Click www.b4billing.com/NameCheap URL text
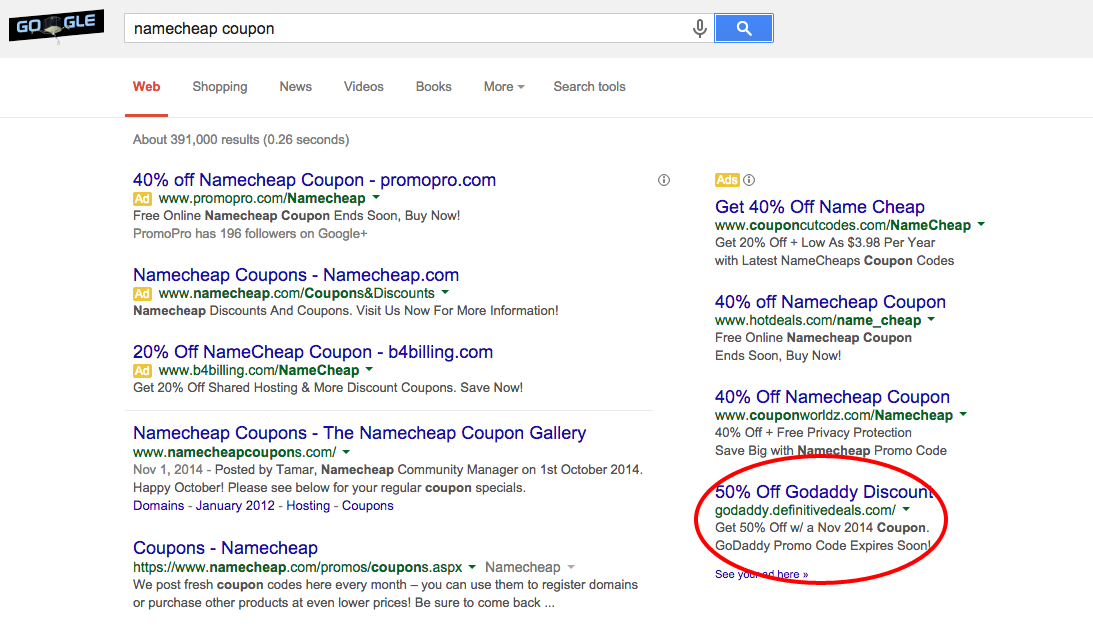This screenshot has height=631, width=1093. 259,370
